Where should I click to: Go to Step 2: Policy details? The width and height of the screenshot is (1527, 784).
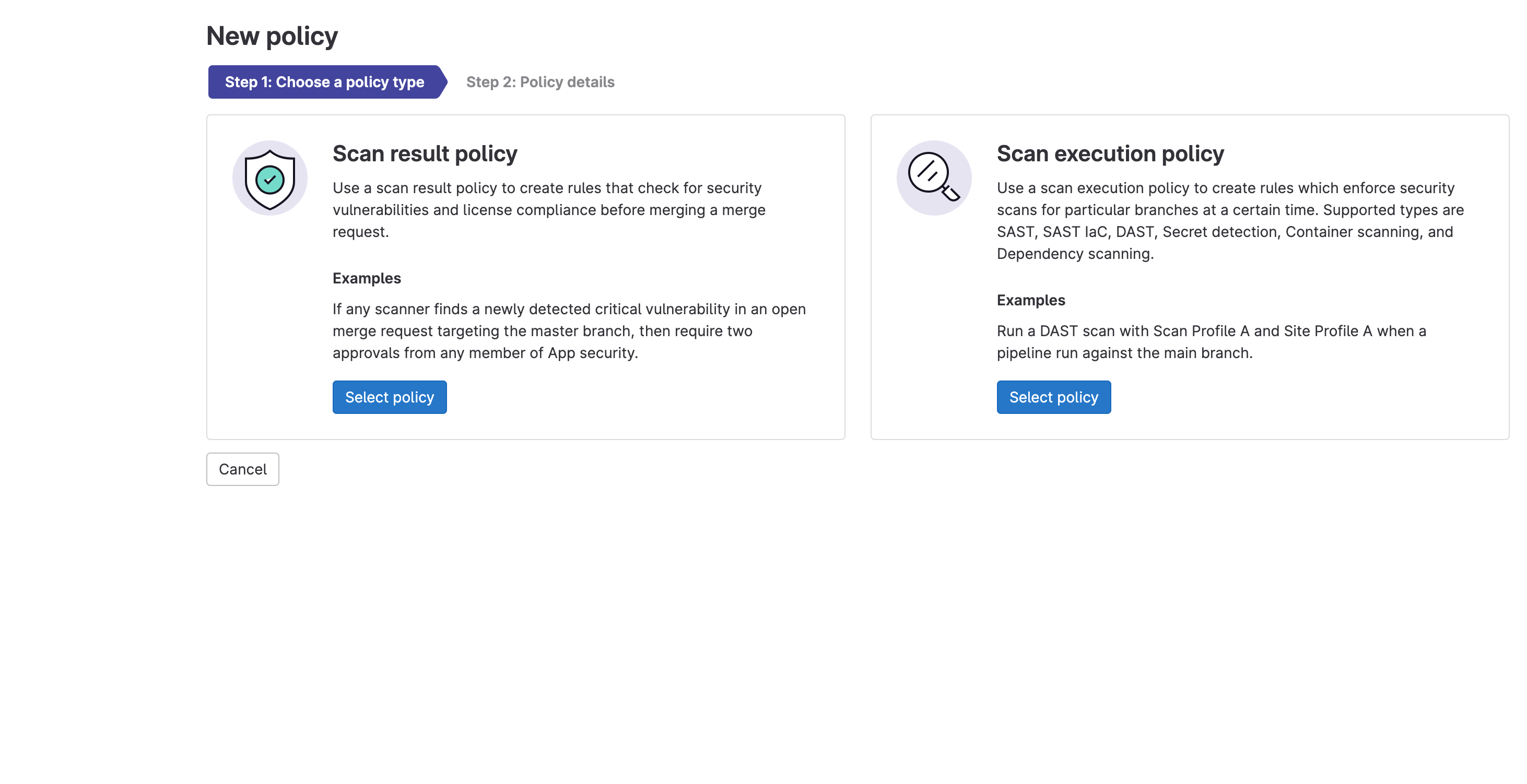[540, 82]
